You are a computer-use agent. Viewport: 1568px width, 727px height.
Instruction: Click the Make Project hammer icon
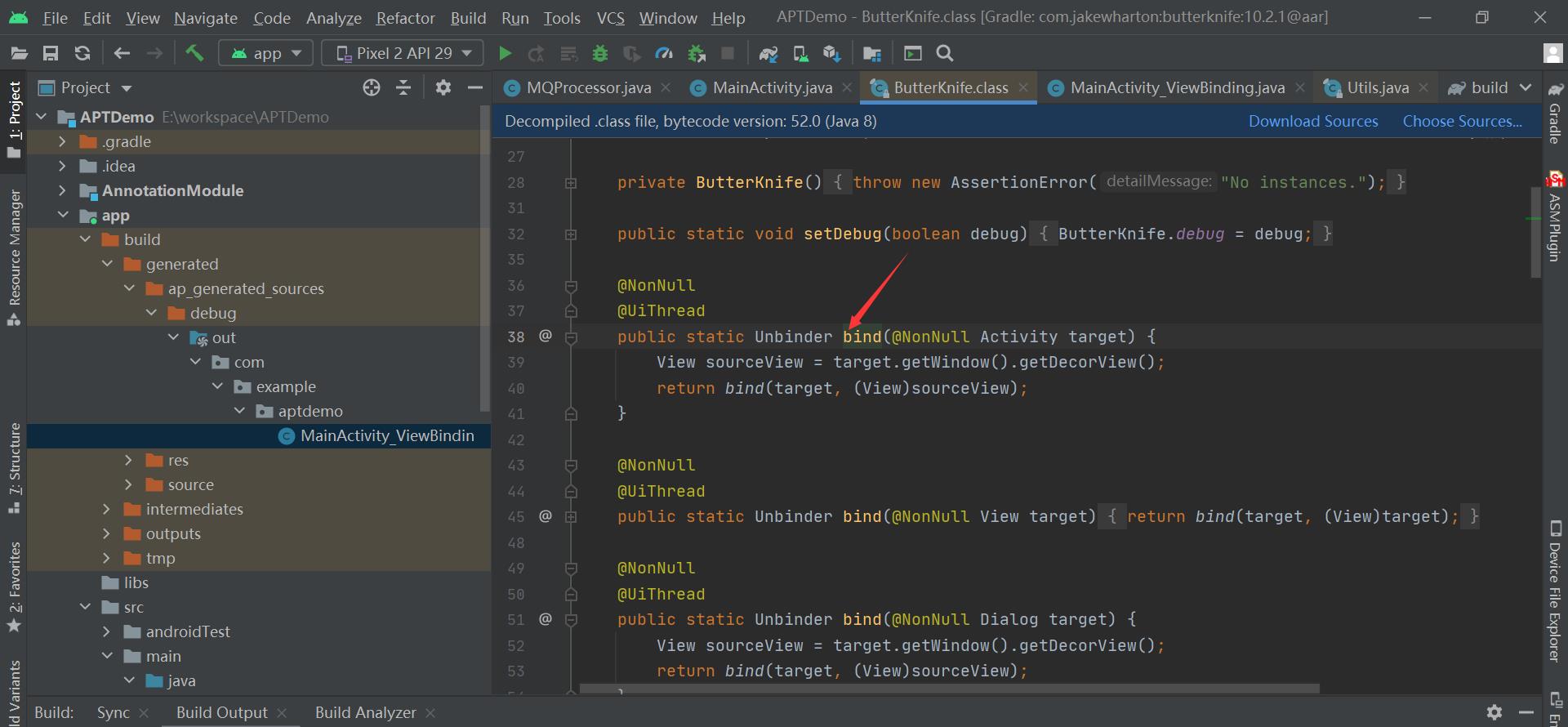(194, 53)
